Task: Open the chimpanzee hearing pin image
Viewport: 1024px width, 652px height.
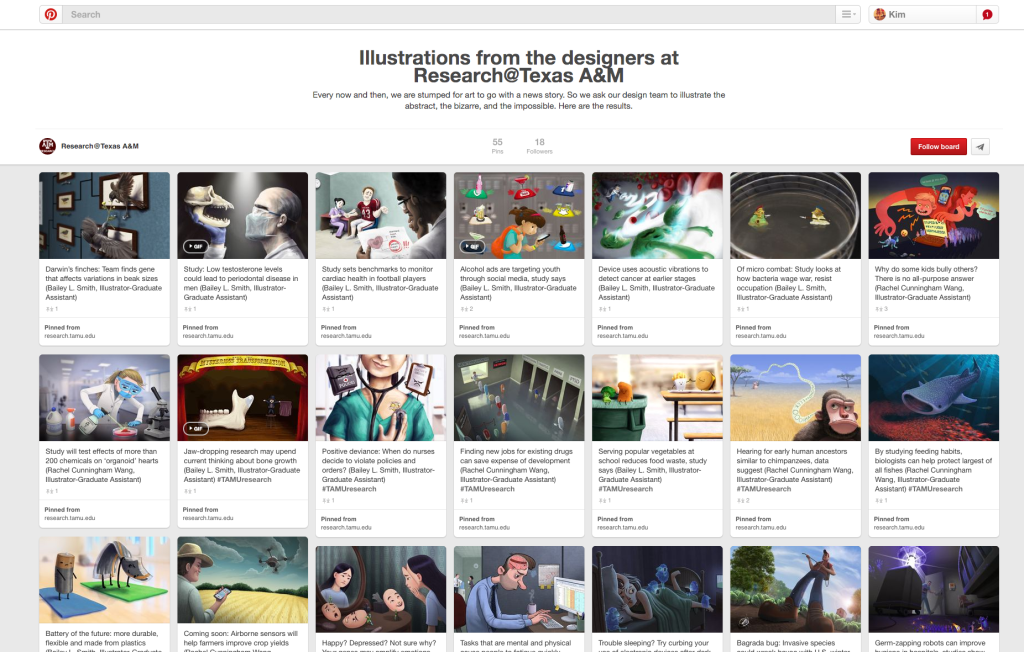Action: [795, 397]
